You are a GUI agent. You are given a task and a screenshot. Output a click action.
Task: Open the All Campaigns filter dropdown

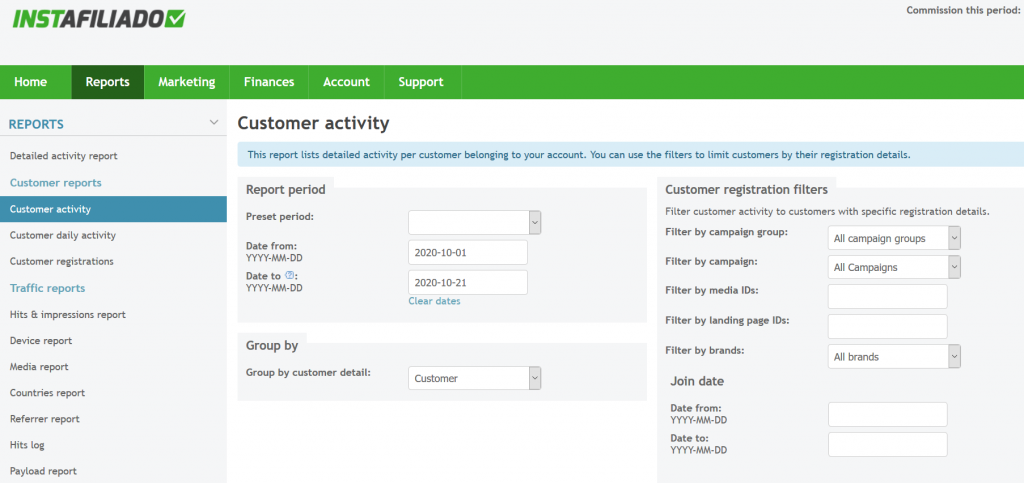coord(894,267)
